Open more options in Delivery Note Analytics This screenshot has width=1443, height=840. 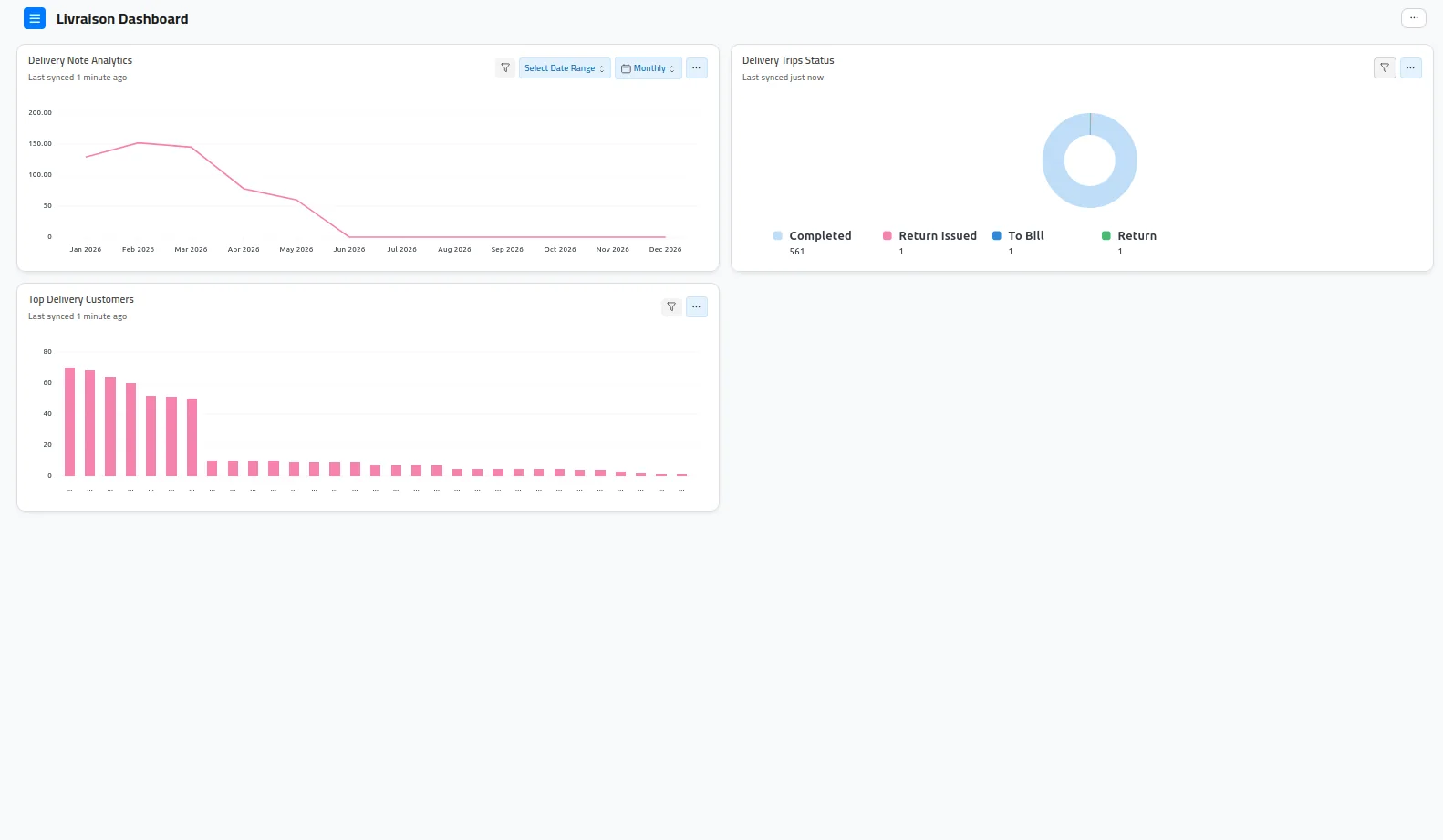696,68
